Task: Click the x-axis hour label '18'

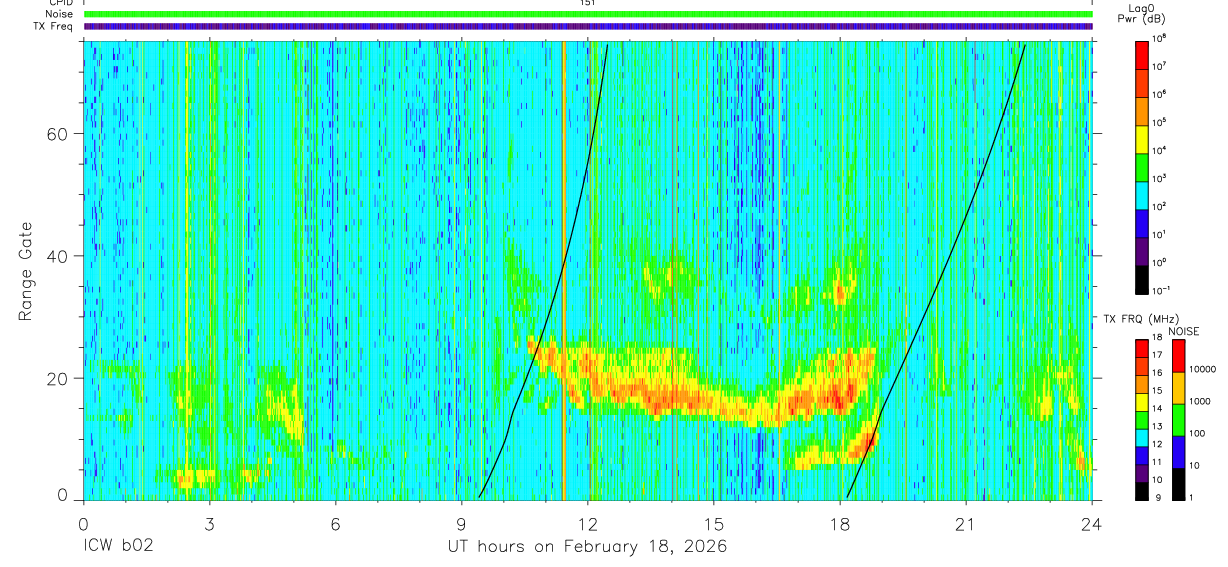Action: [840, 523]
